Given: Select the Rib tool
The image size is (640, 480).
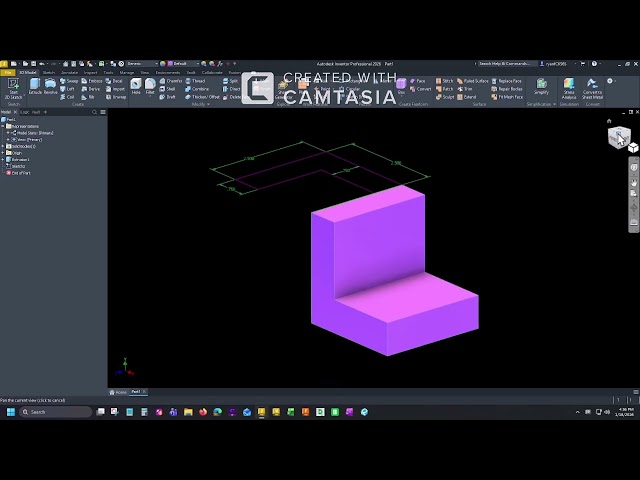Looking at the screenshot, I should point(88,97).
